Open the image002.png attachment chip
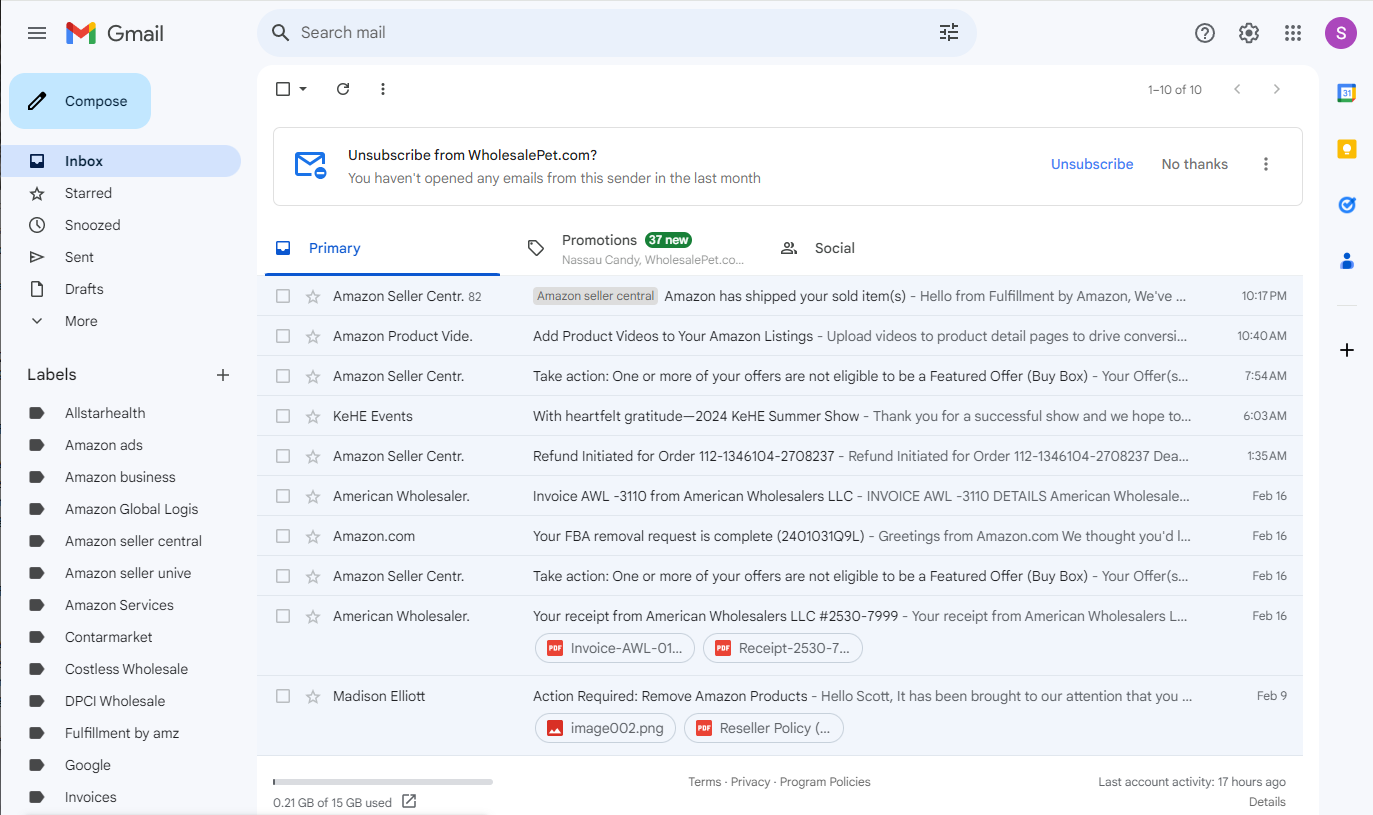This screenshot has height=815, width=1373. coord(606,728)
